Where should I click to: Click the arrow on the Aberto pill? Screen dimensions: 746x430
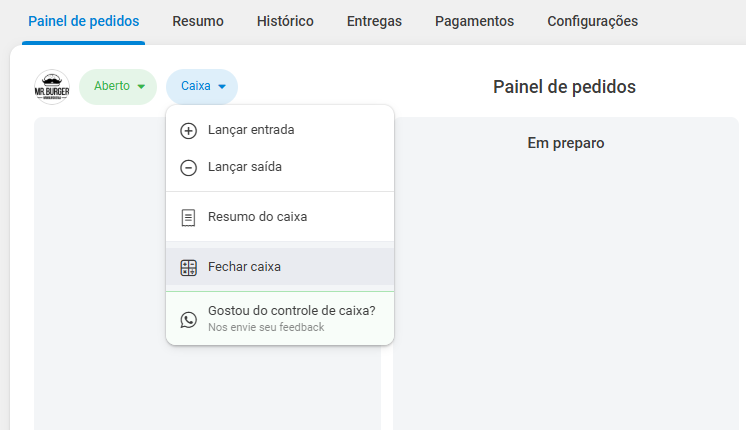pos(141,87)
